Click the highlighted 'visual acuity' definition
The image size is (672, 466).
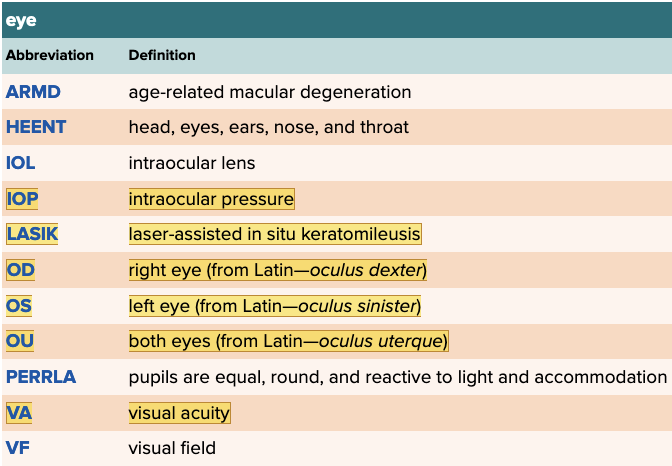[179, 412]
